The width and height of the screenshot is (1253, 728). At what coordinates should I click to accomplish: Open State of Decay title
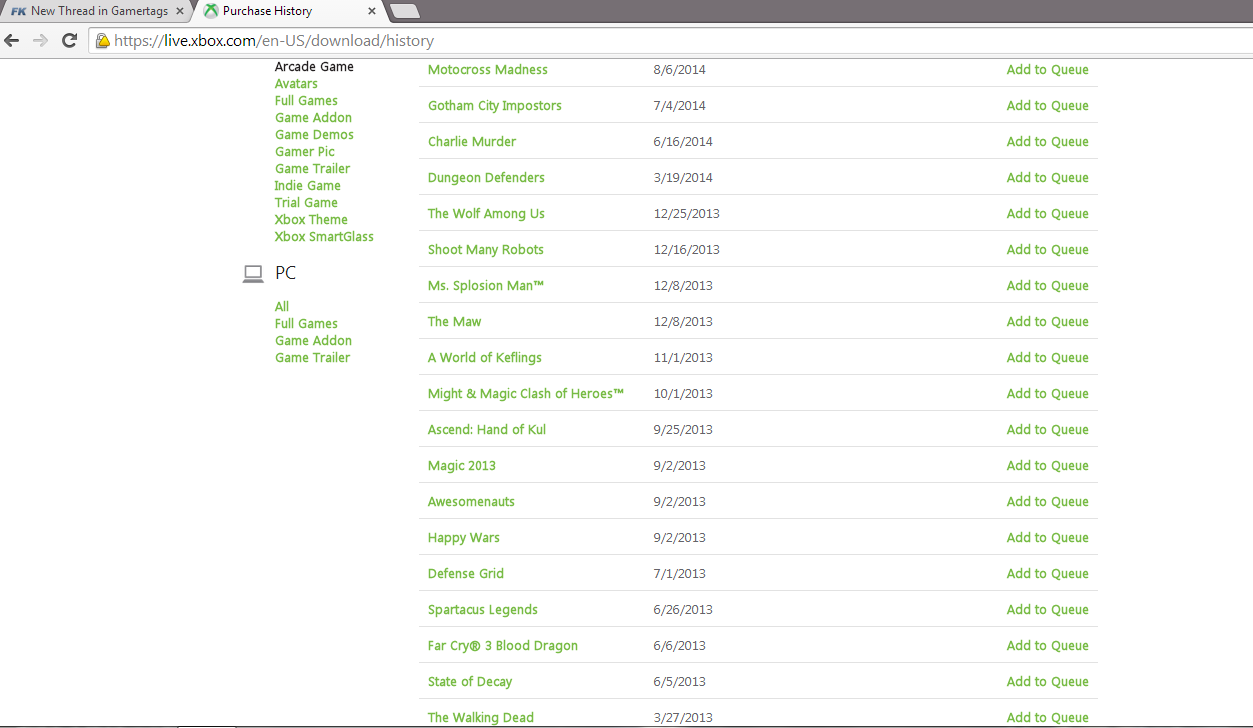pos(470,682)
